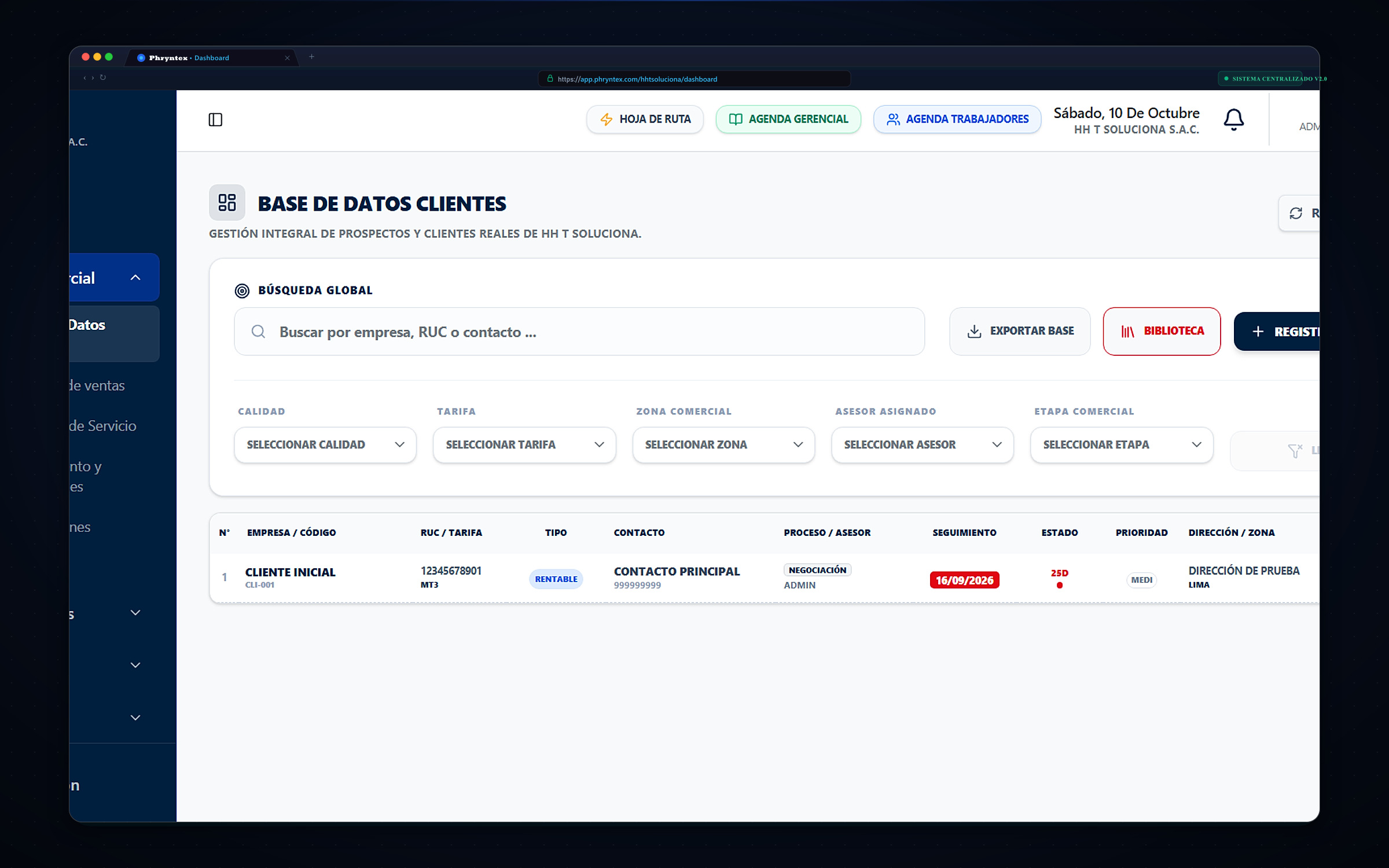Screen dimensions: 1389x868
Task: Open the notifications bell
Action: (x=1233, y=120)
